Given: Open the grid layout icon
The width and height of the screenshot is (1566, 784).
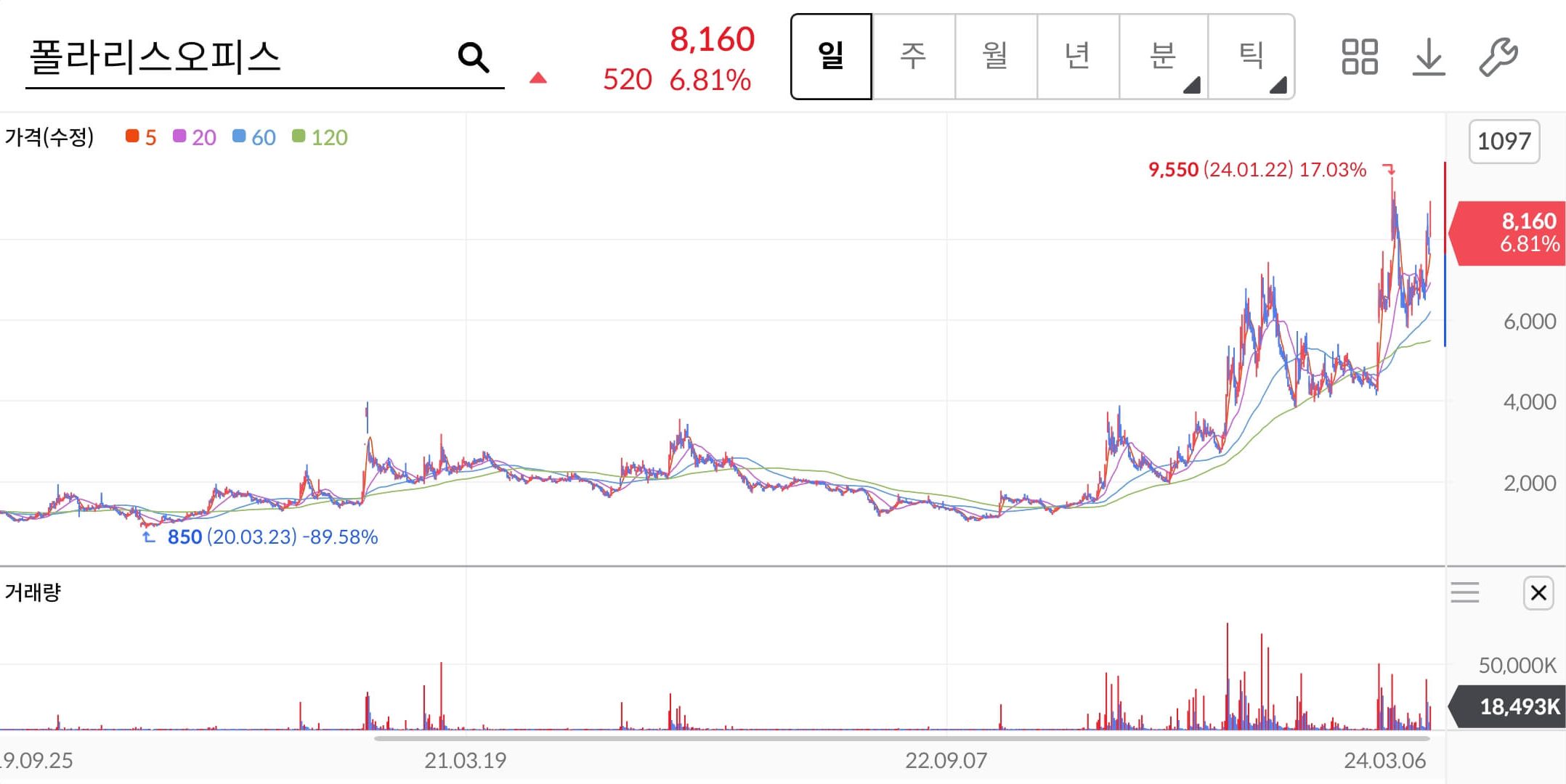Looking at the screenshot, I should pyautogui.click(x=1359, y=57).
